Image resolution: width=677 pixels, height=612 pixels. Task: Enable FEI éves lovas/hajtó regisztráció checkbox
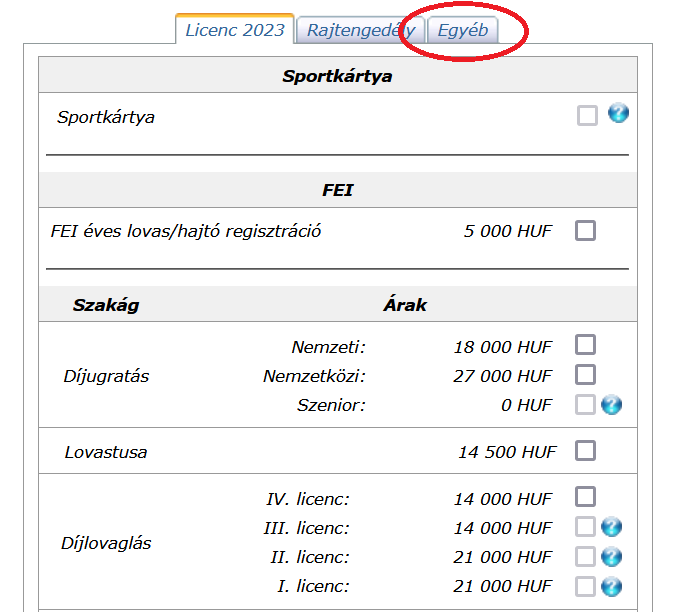[x=586, y=231]
